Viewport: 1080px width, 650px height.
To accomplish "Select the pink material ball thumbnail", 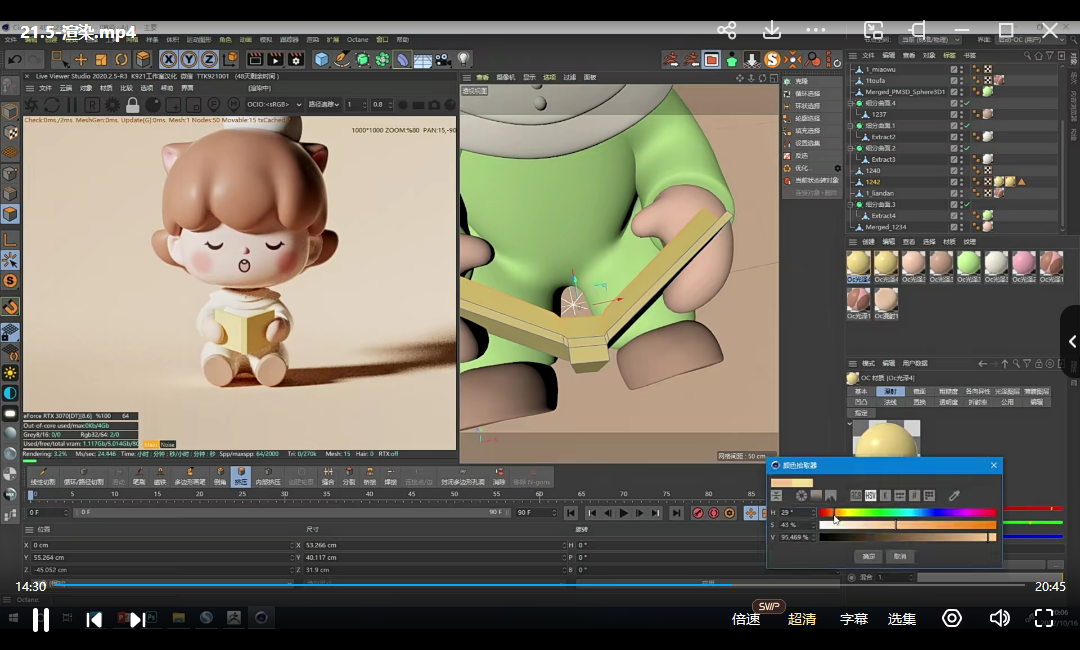I will [1024, 264].
